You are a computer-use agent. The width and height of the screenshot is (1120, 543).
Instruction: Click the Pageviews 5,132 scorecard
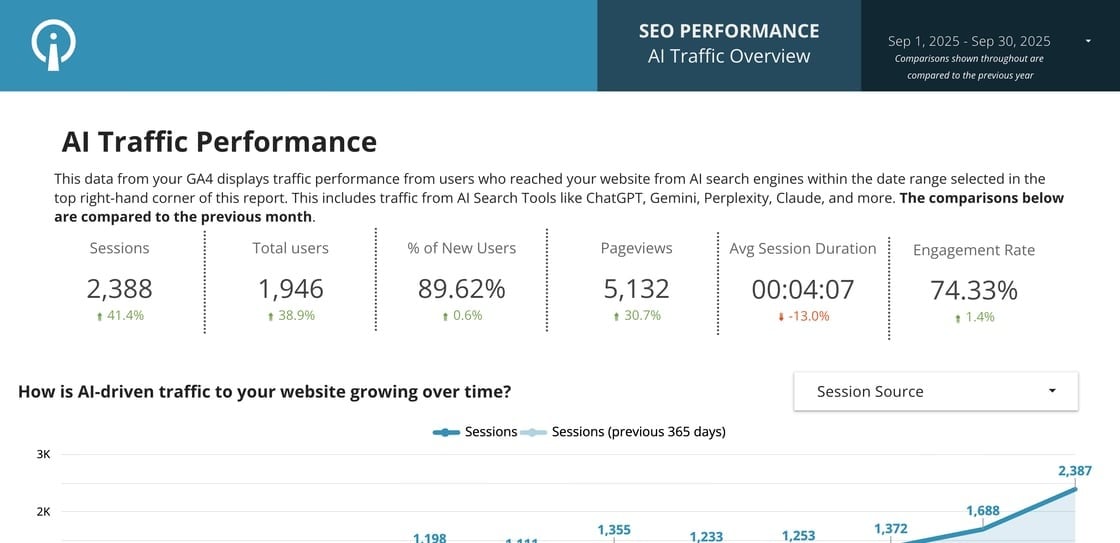tap(636, 289)
